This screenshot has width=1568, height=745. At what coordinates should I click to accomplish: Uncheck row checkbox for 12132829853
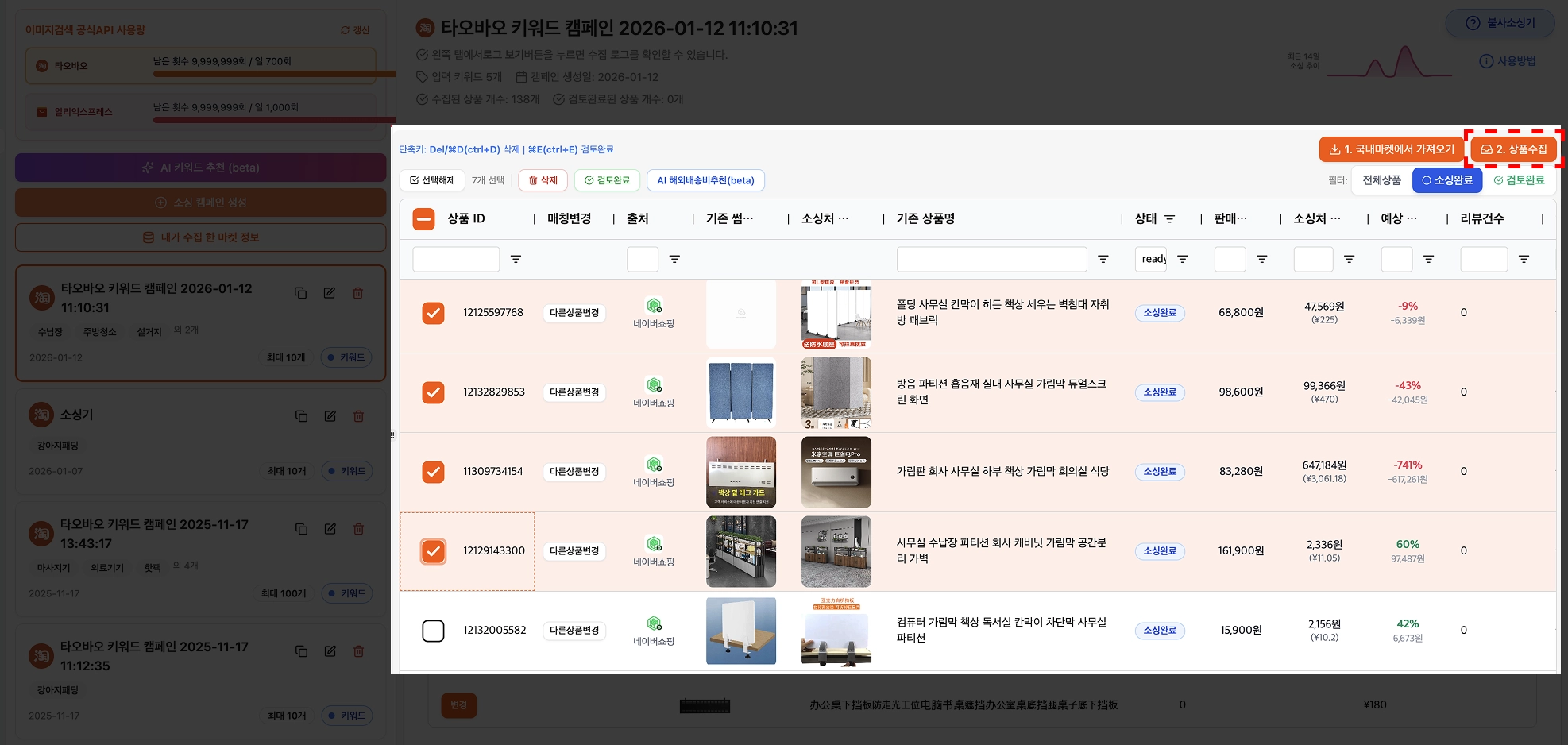[x=433, y=392]
